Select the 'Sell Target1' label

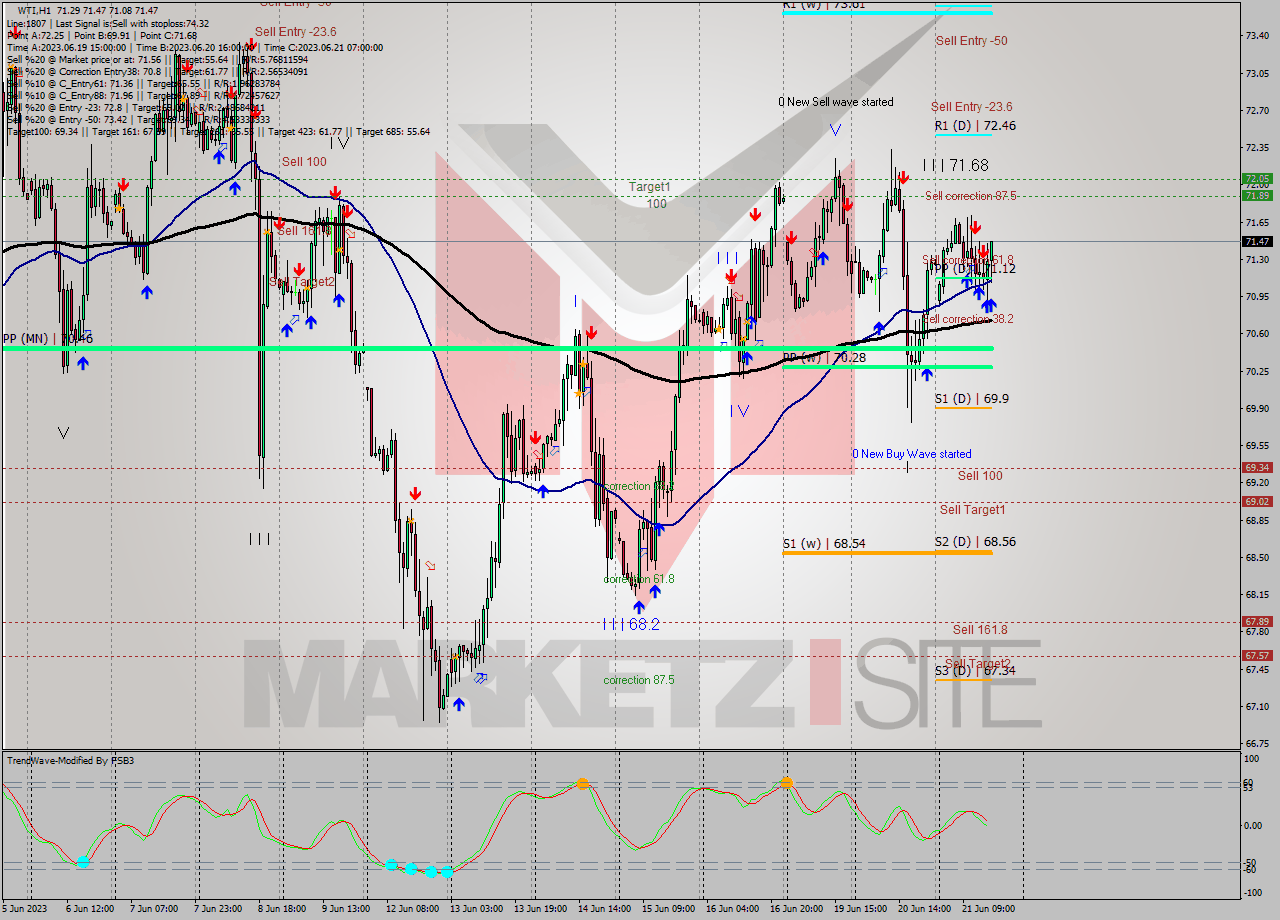pos(972,510)
